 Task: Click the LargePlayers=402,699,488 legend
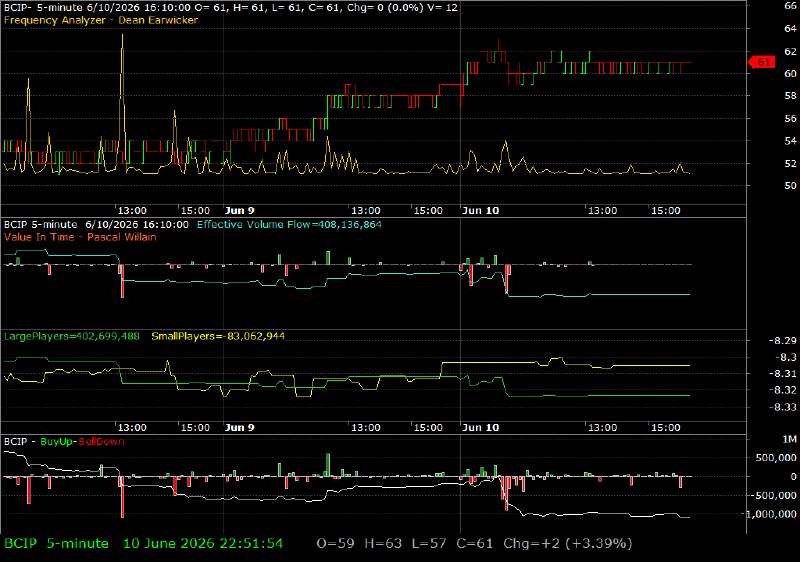point(71,336)
